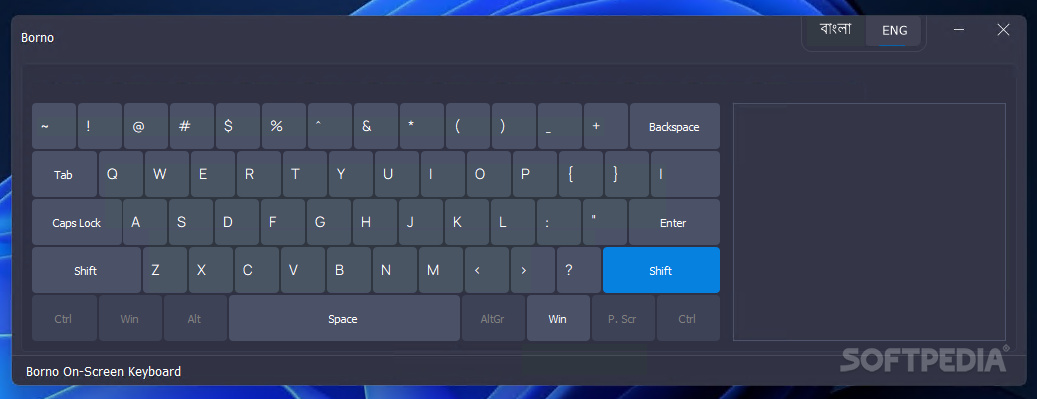Tap the C letter key
1037x399 pixels.
point(257,270)
